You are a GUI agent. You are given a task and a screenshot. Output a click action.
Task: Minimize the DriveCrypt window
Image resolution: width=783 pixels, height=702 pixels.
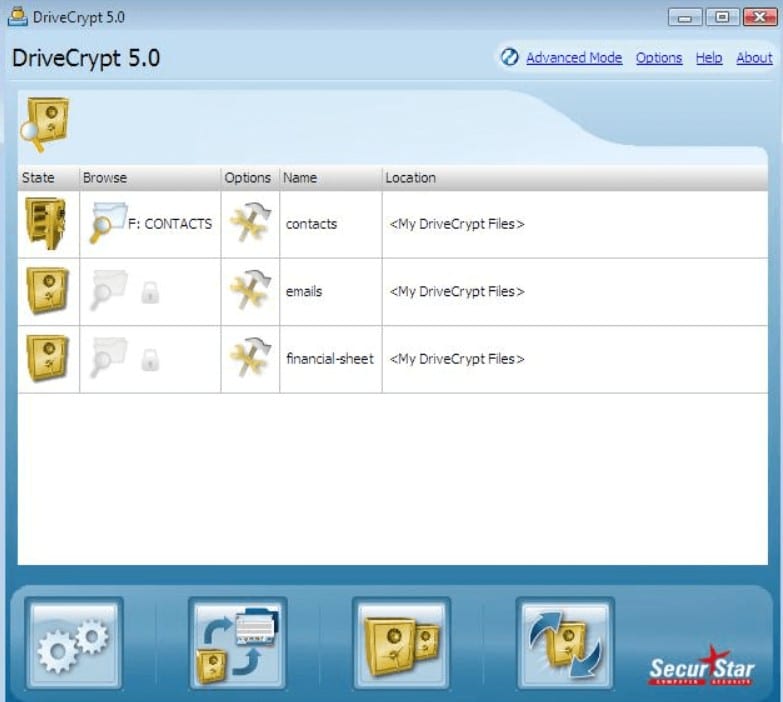685,17
